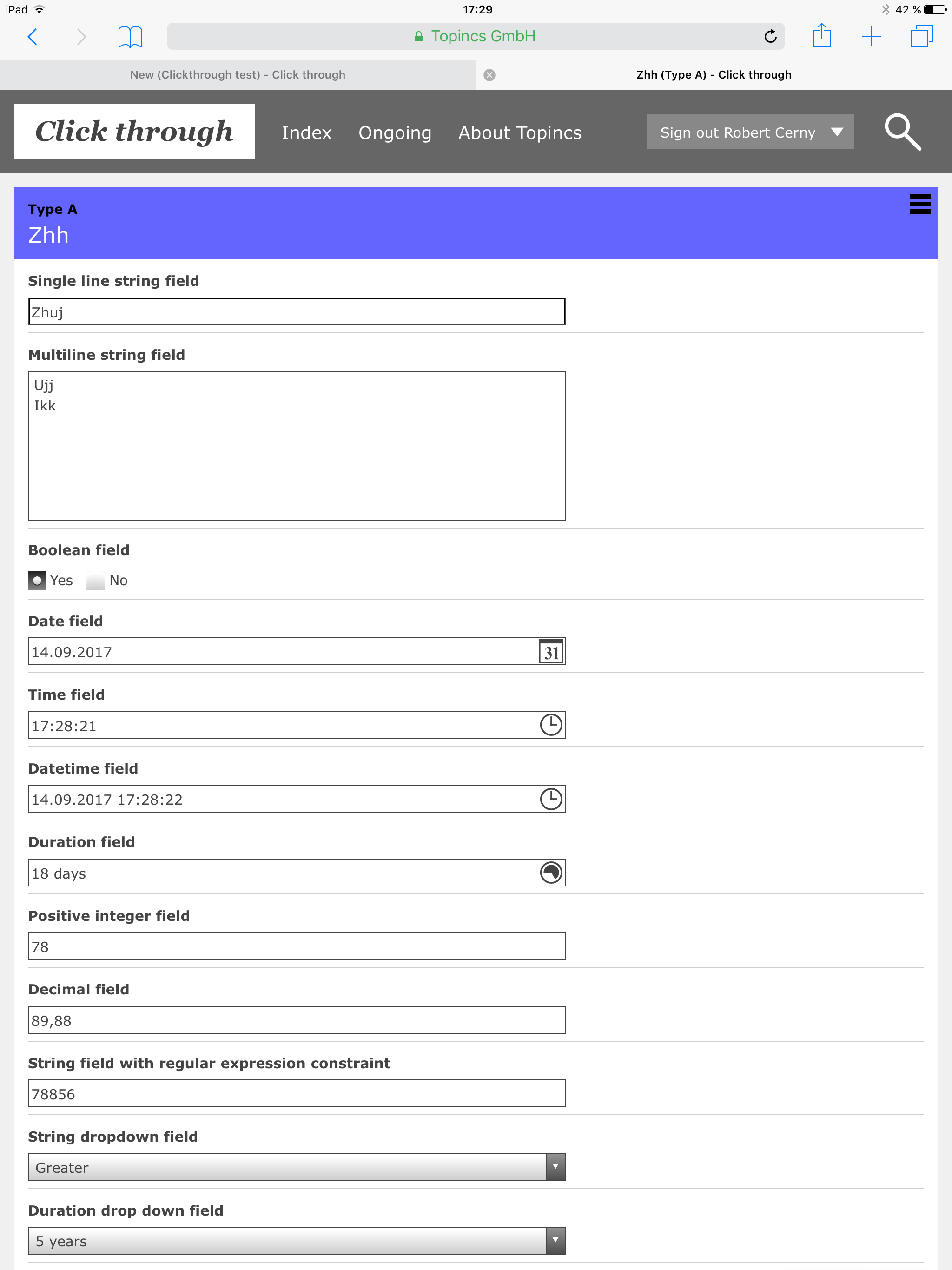Go to the Index page
Screen dimensions: 952x1270
pyautogui.click(x=306, y=132)
